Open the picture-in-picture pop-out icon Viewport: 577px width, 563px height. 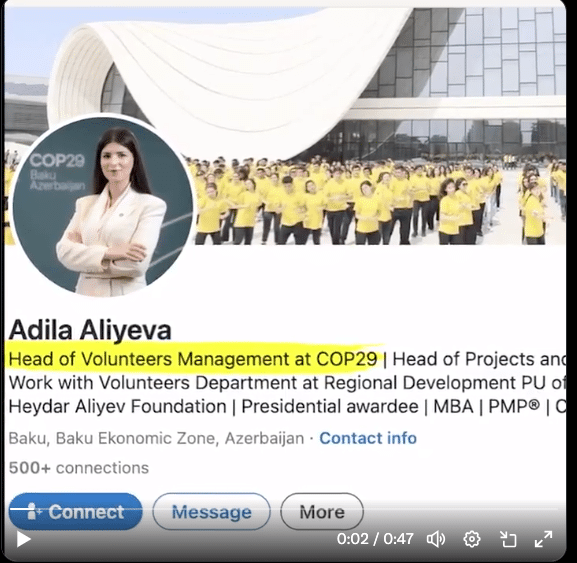(x=508, y=540)
